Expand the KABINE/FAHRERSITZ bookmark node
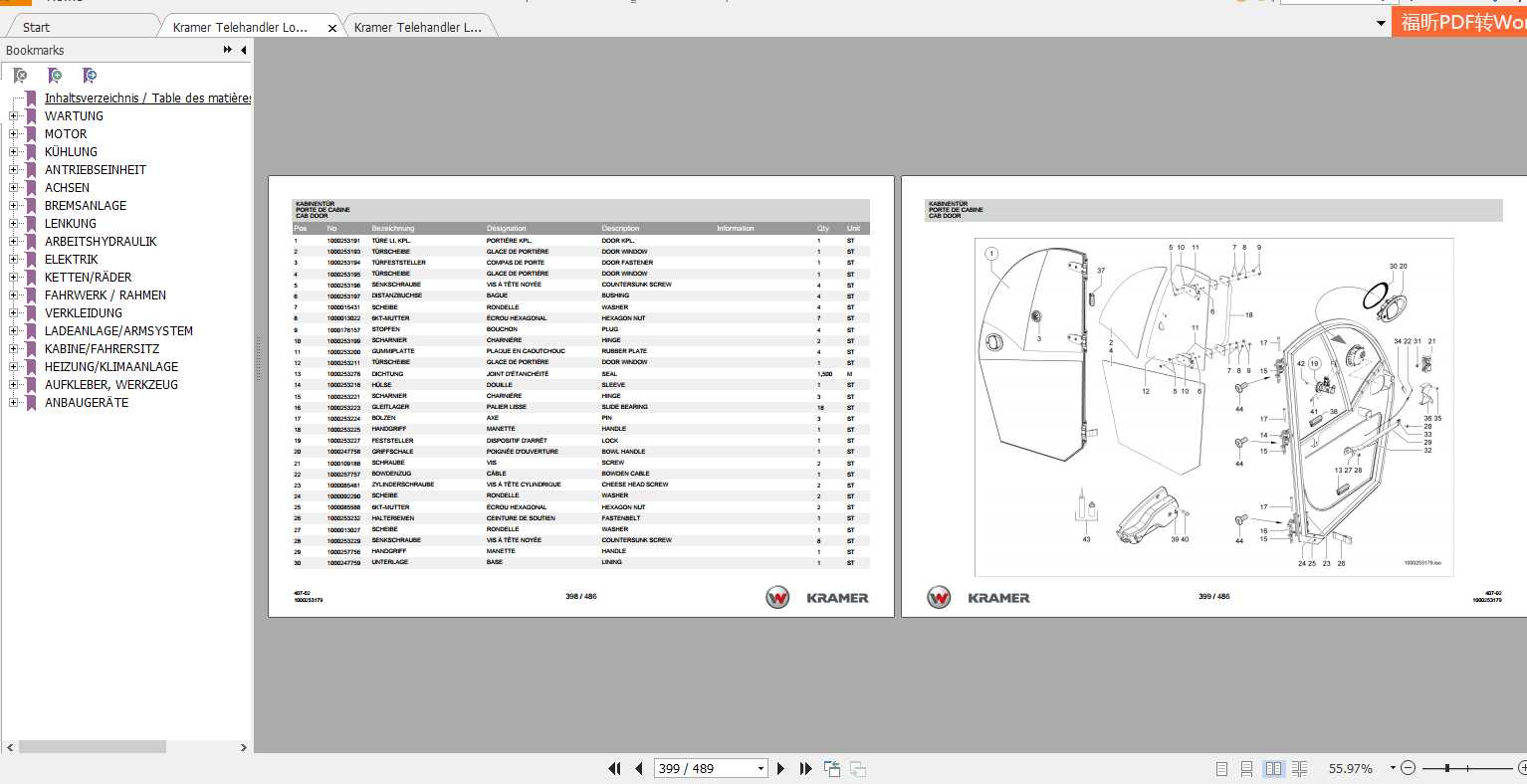Viewport: 1527px width, 784px height. (14, 348)
